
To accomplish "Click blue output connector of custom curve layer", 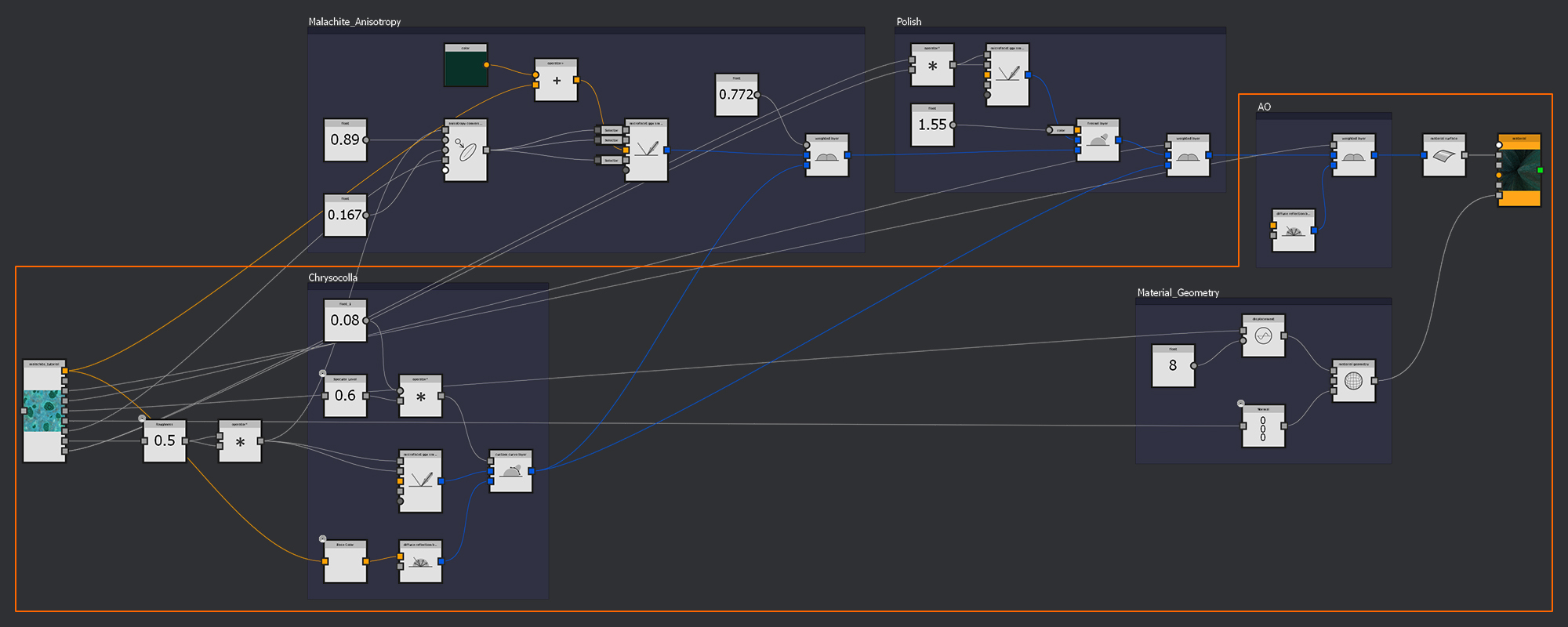I will click(532, 471).
